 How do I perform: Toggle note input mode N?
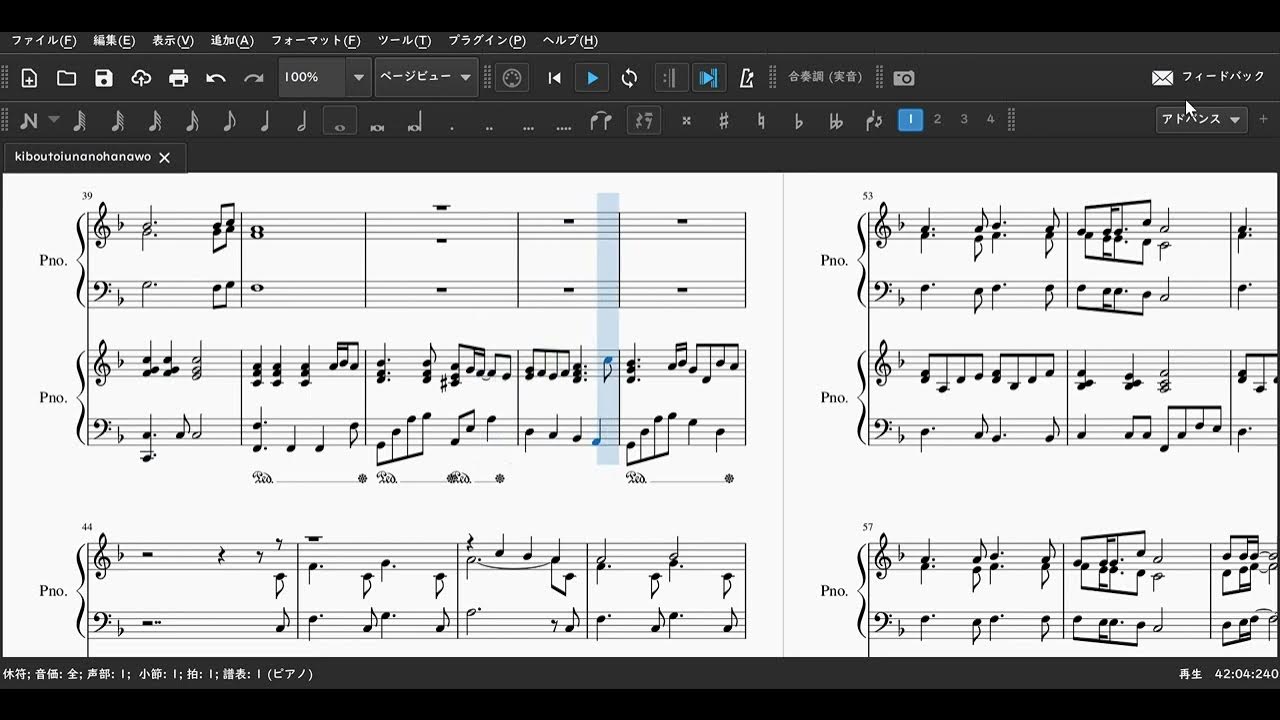[29, 120]
